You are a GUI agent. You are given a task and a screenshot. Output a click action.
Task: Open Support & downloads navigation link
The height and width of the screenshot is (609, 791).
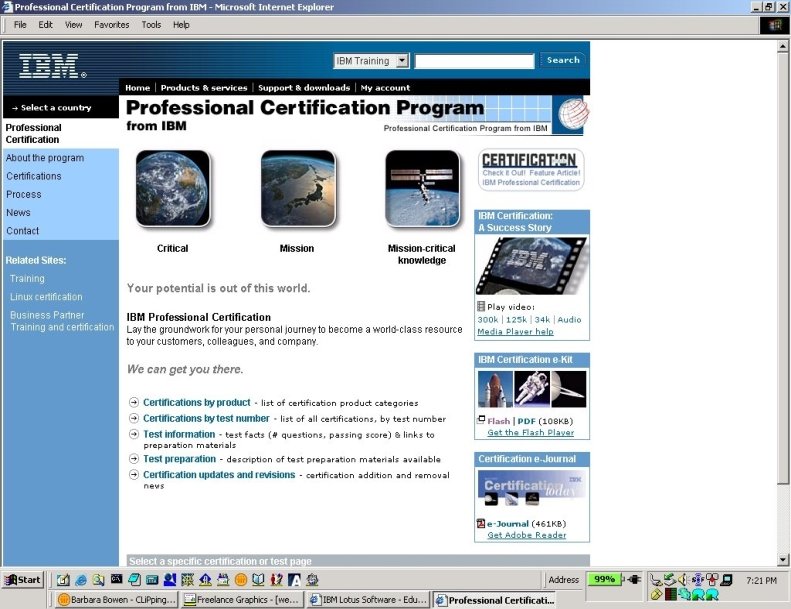click(x=304, y=87)
